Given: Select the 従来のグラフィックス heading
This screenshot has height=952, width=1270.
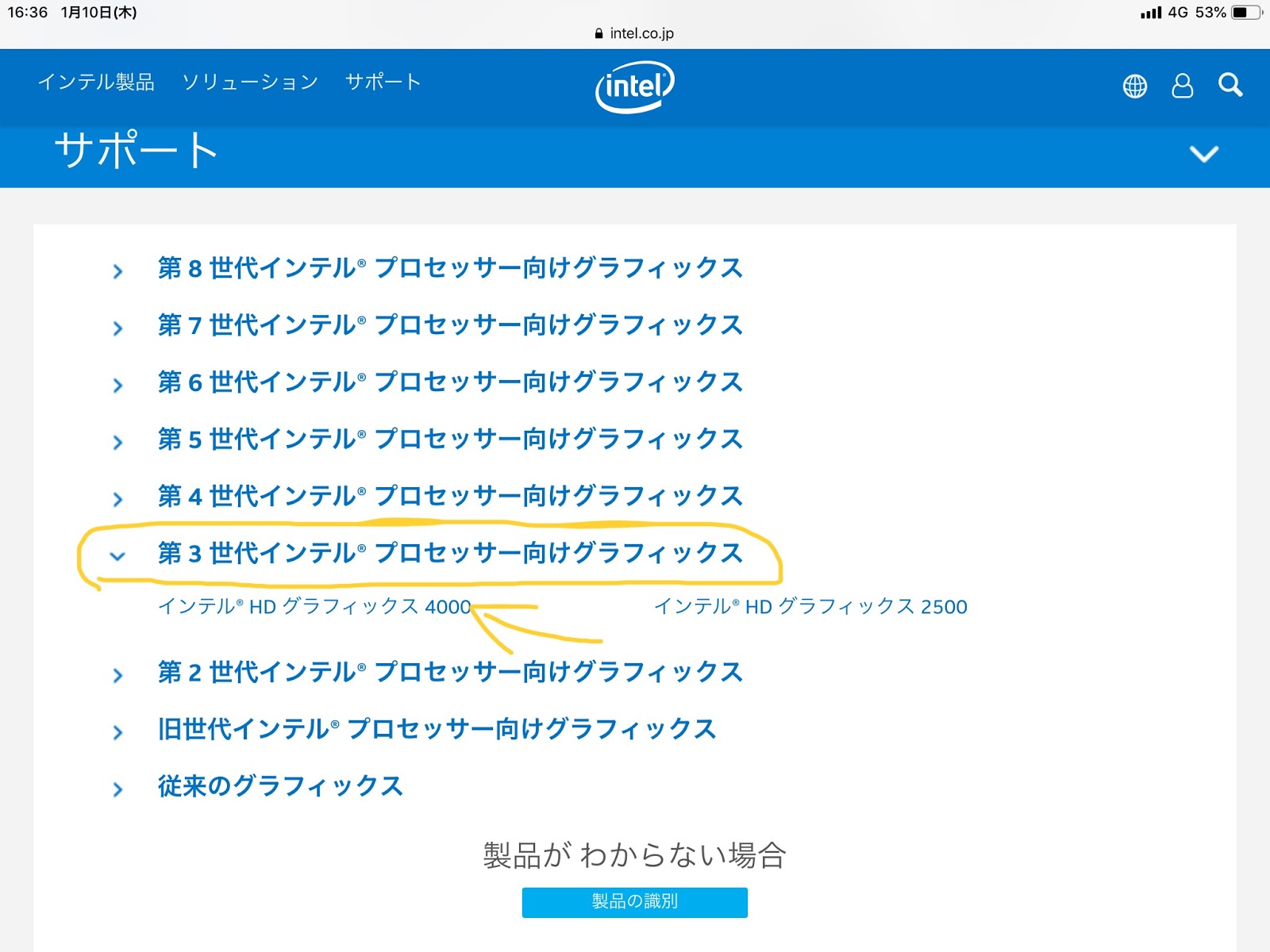Looking at the screenshot, I should pyautogui.click(x=280, y=787).
